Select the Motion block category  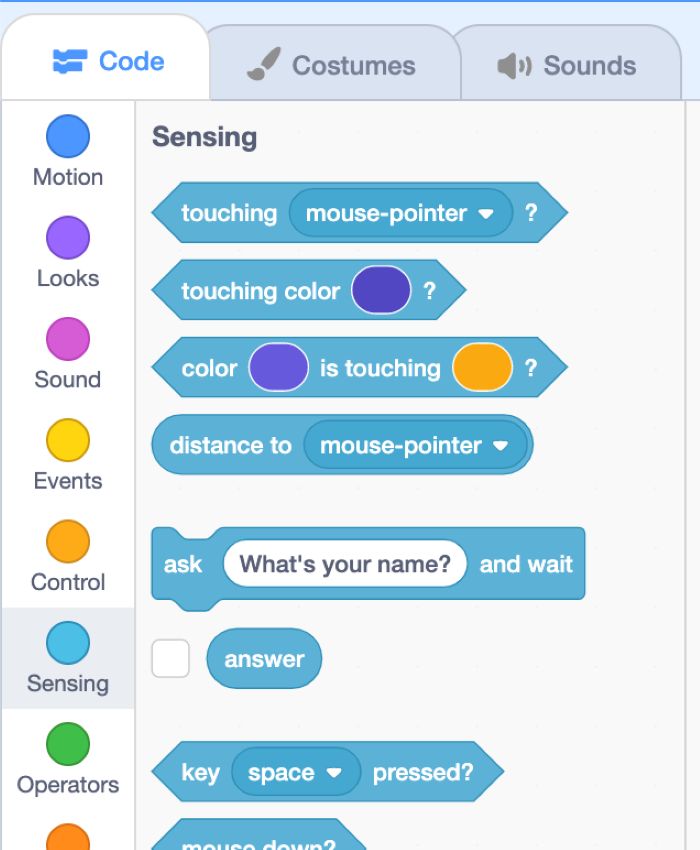click(68, 136)
